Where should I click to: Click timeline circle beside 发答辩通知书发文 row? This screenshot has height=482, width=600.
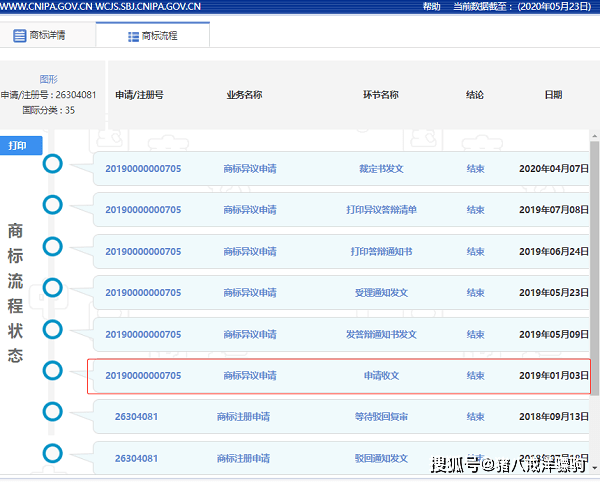tap(53, 329)
